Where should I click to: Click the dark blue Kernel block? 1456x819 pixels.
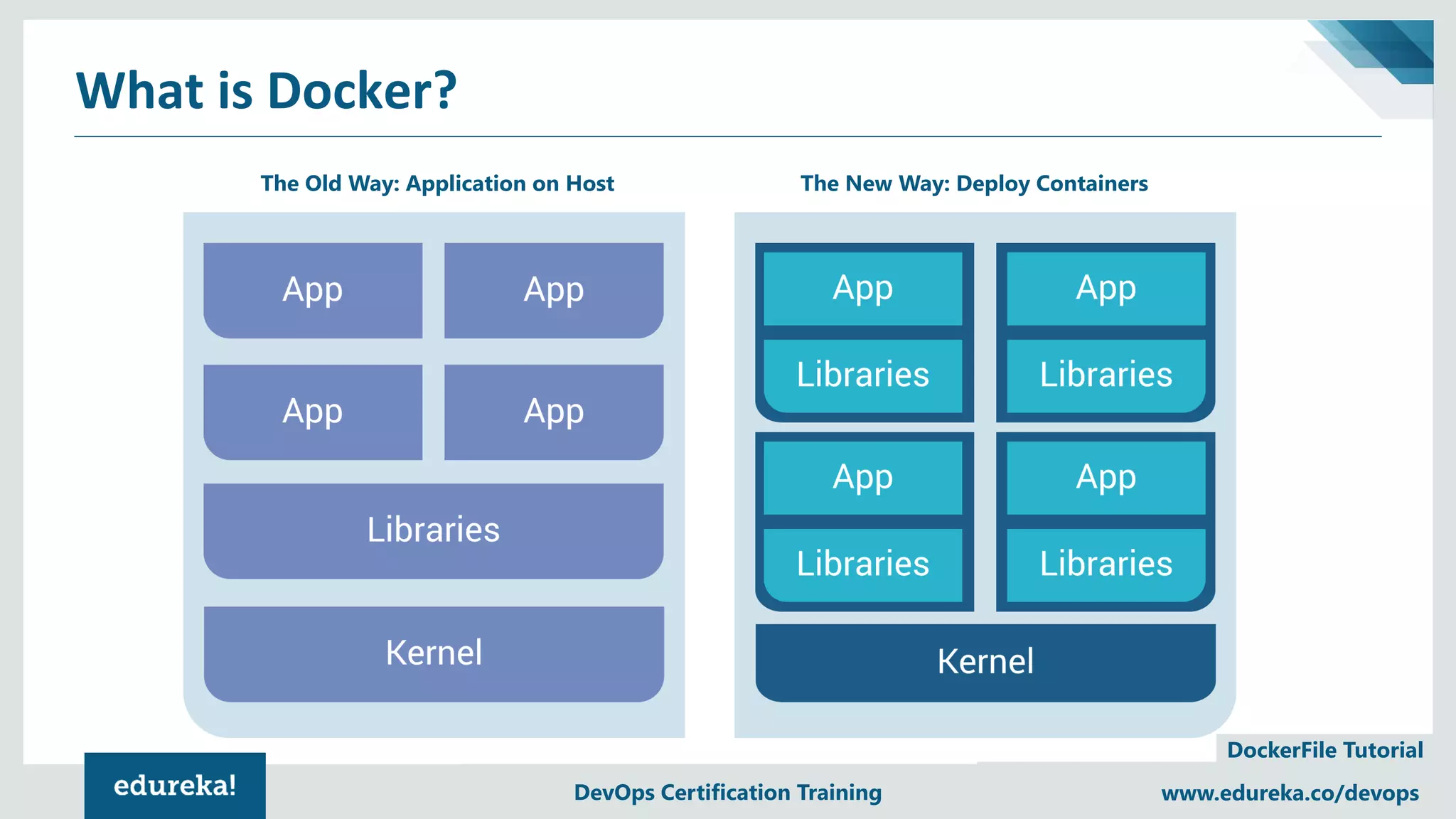(x=985, y=662)
